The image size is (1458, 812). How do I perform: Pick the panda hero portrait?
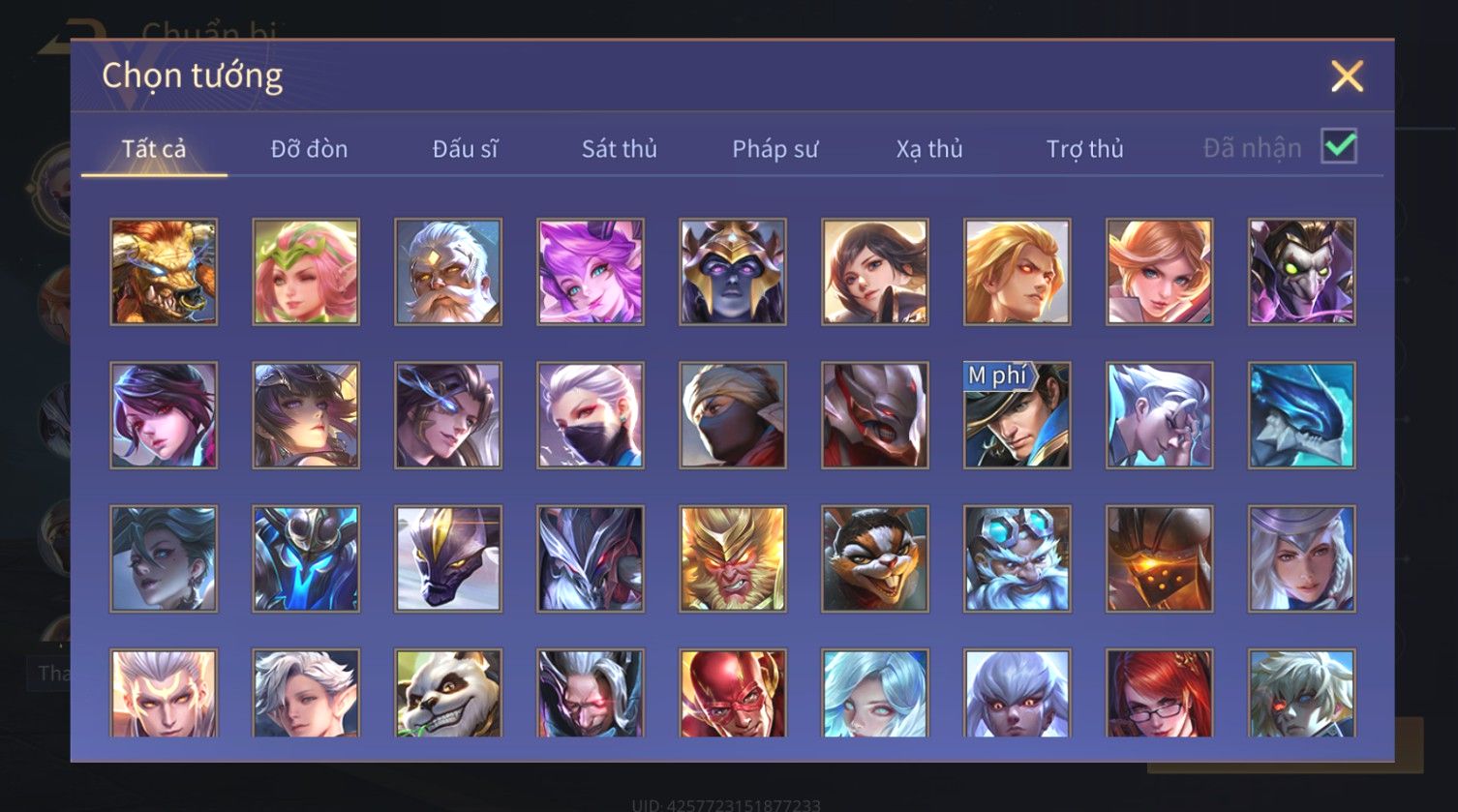(x=448, y=692)
